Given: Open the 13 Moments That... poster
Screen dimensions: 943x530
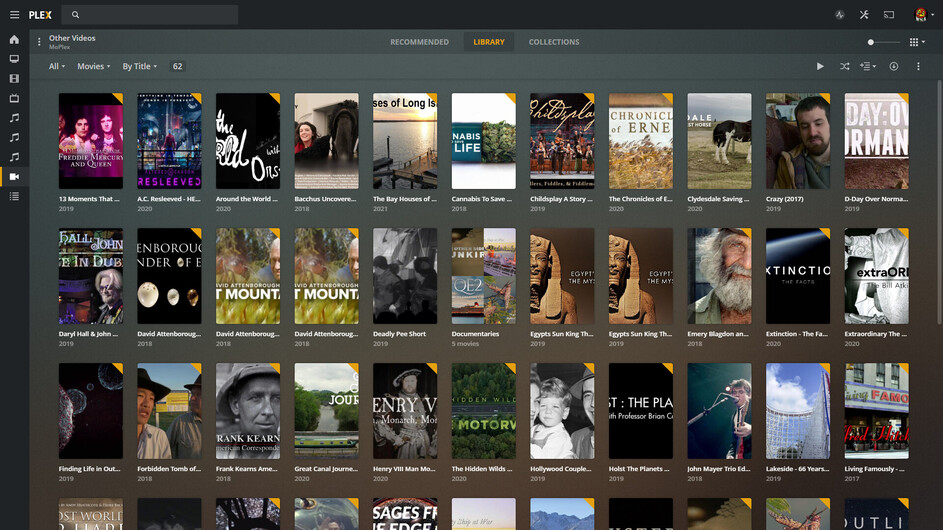Looking at the screenshot, I should click(91, 141).
